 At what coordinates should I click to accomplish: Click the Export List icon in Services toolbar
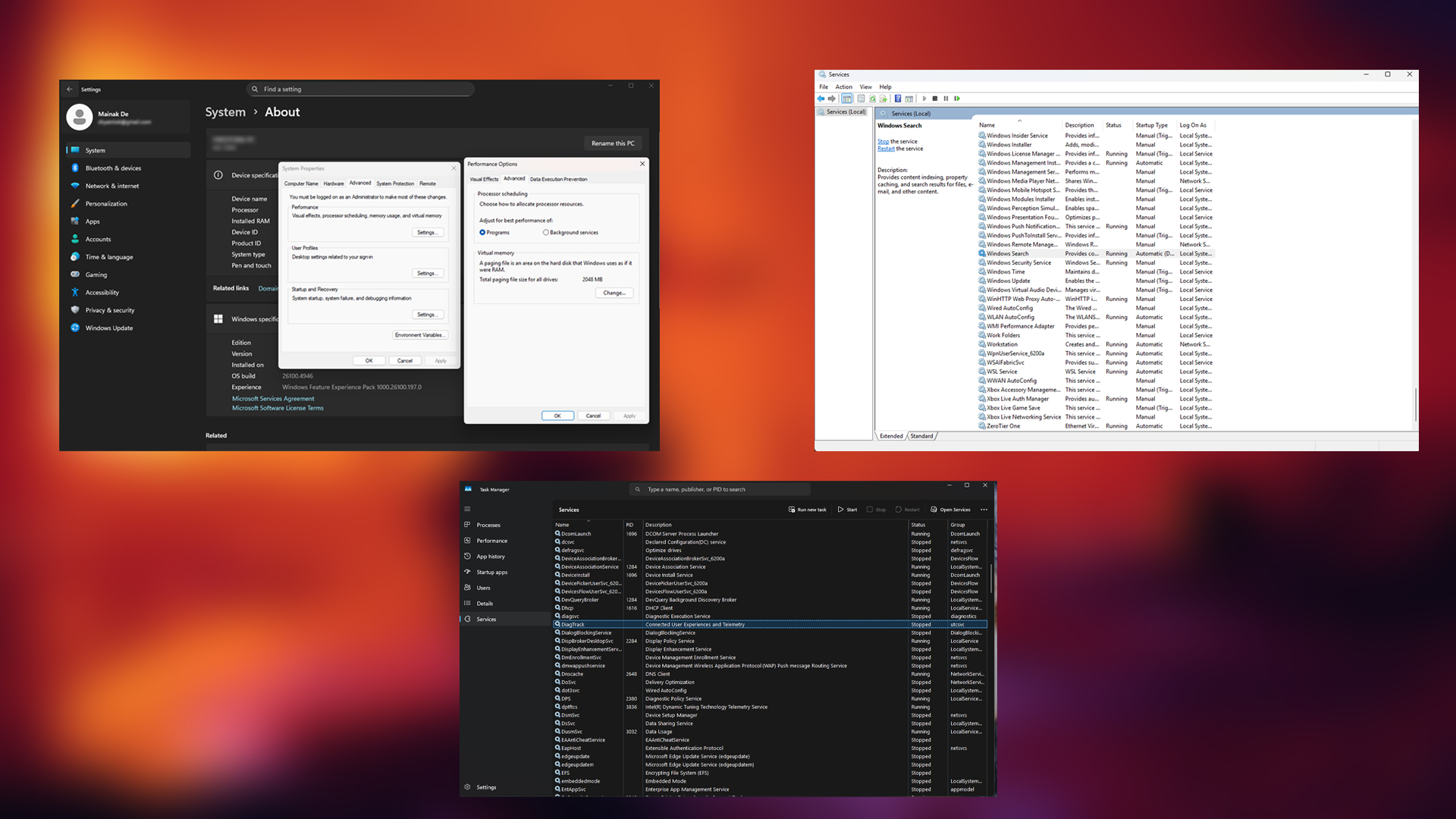883,99
